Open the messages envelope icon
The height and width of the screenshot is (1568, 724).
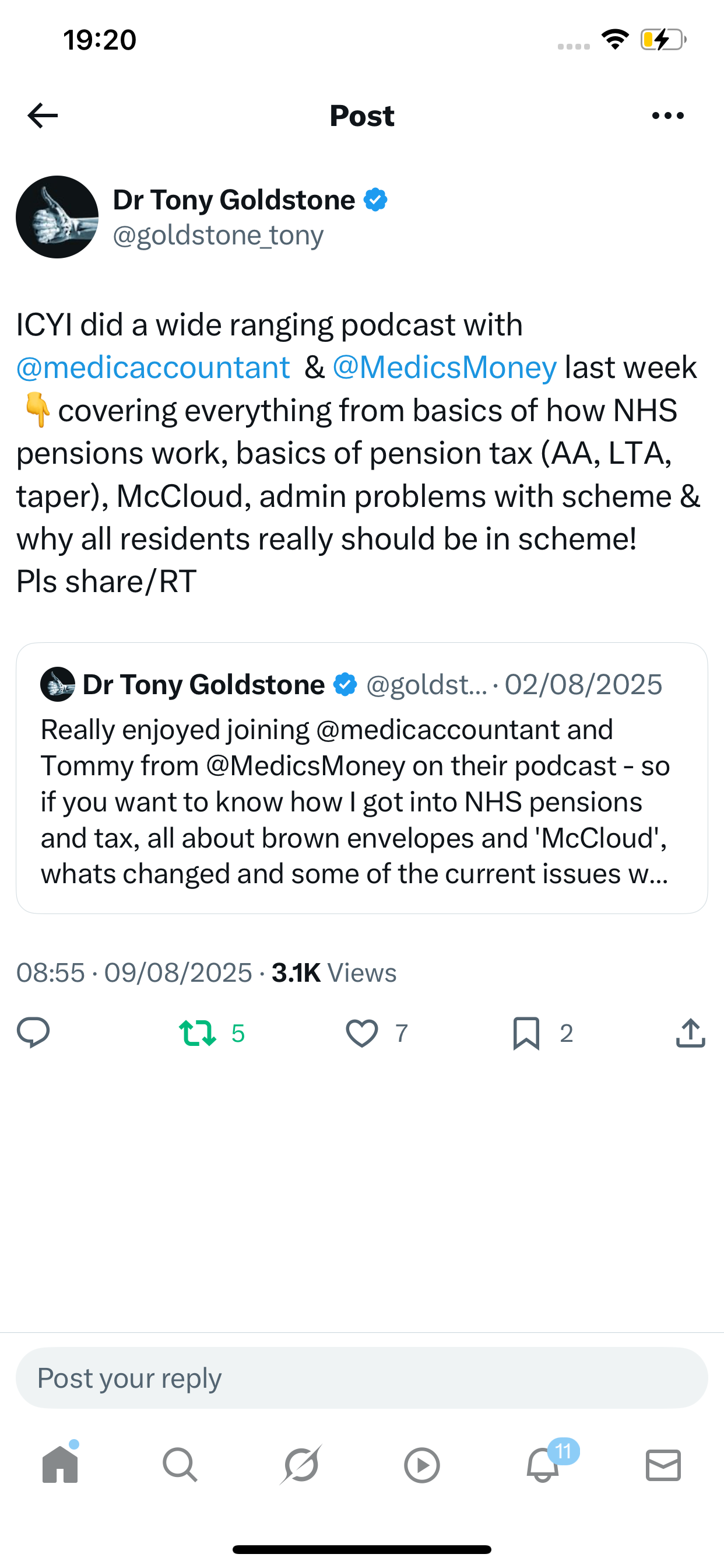pyautogui.click(x=663, y=1465)
